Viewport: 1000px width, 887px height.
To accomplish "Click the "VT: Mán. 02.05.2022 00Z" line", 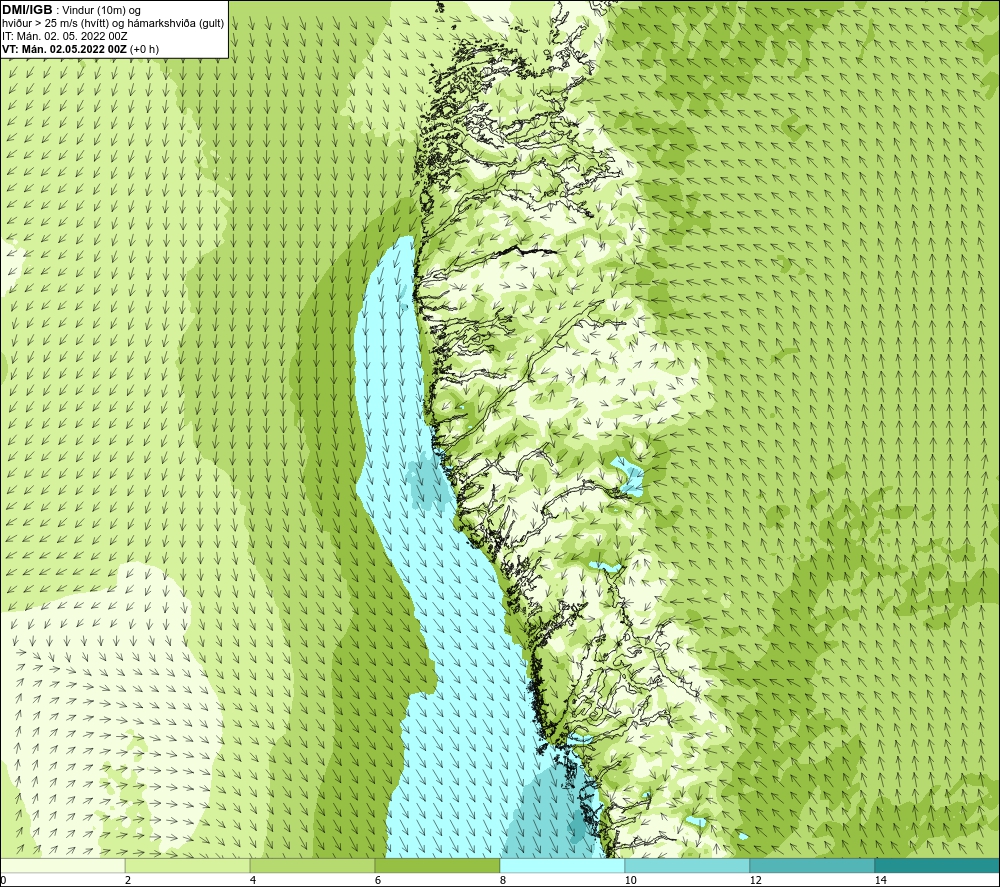I will point(64,49).
